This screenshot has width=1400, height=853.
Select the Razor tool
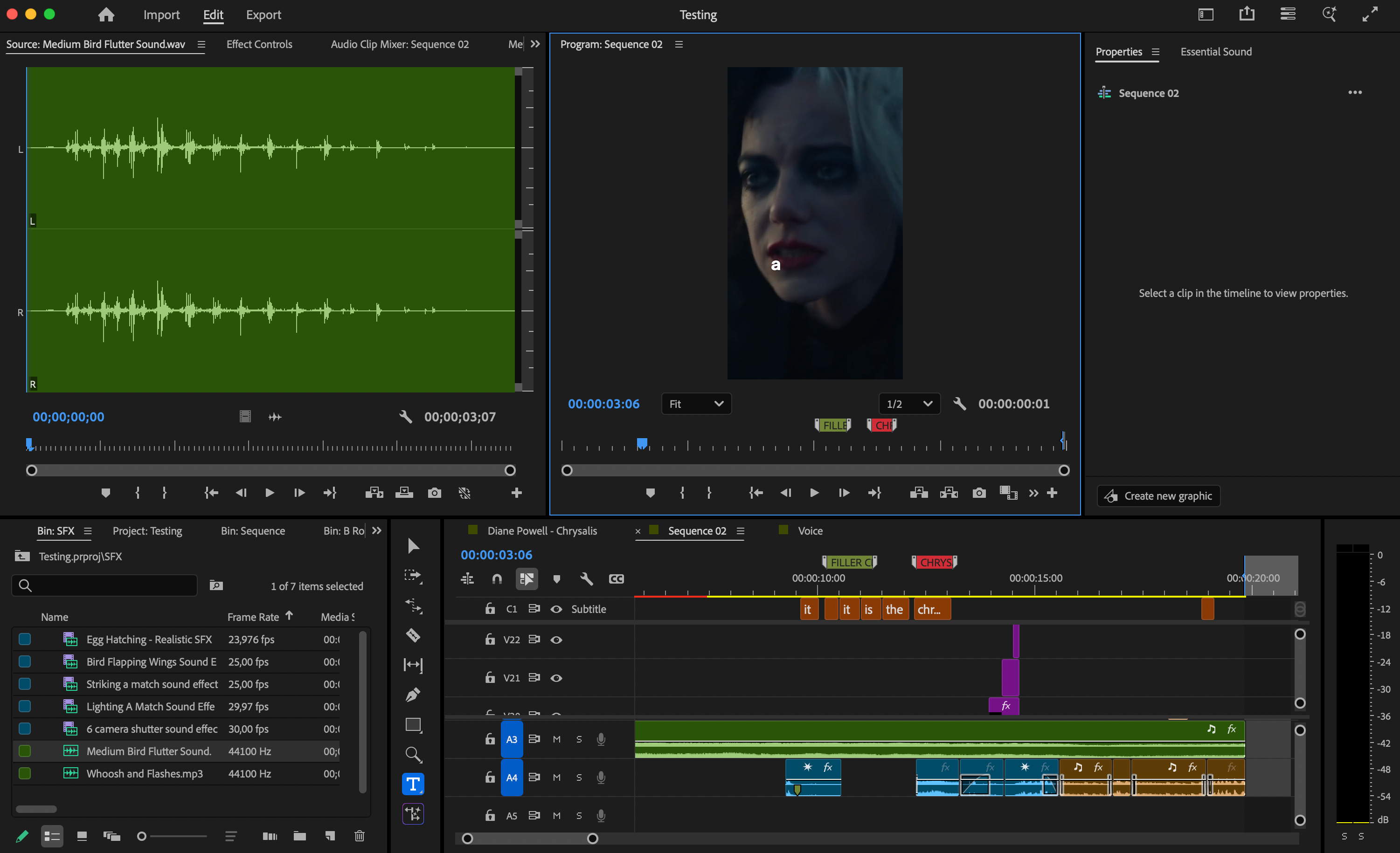tap(413, 635)
